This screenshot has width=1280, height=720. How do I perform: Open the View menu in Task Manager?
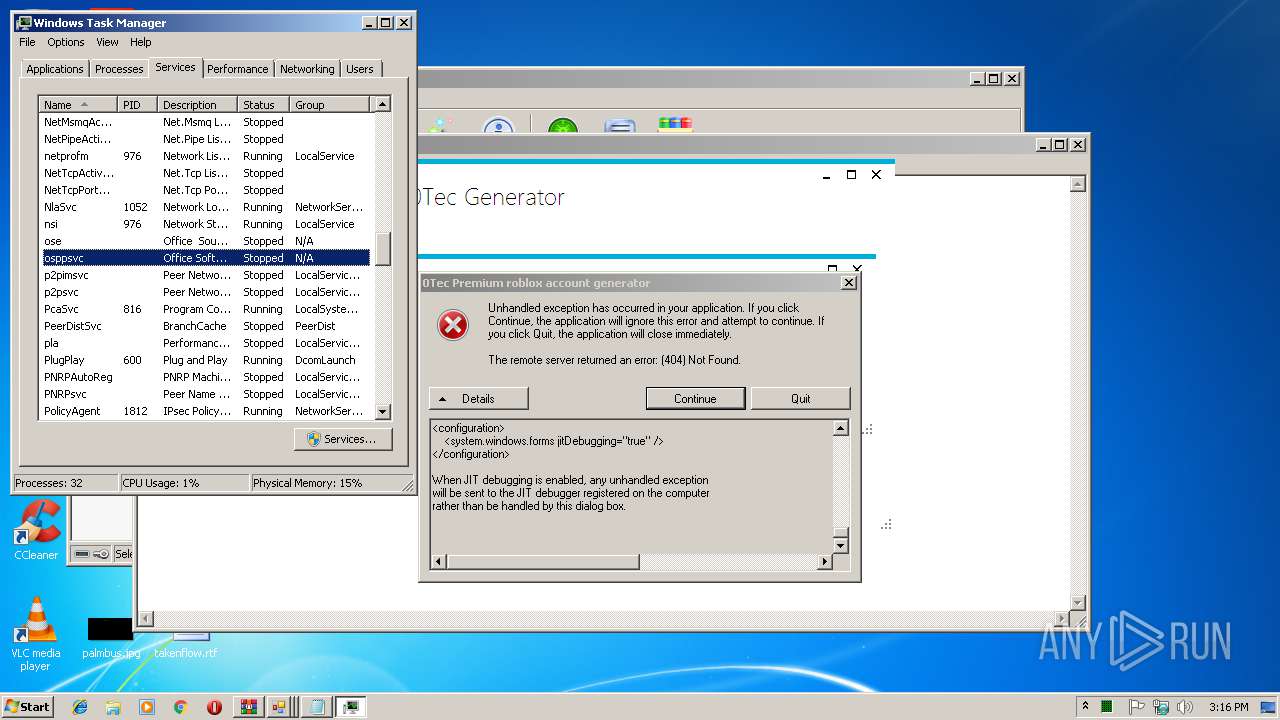[107, 42]
